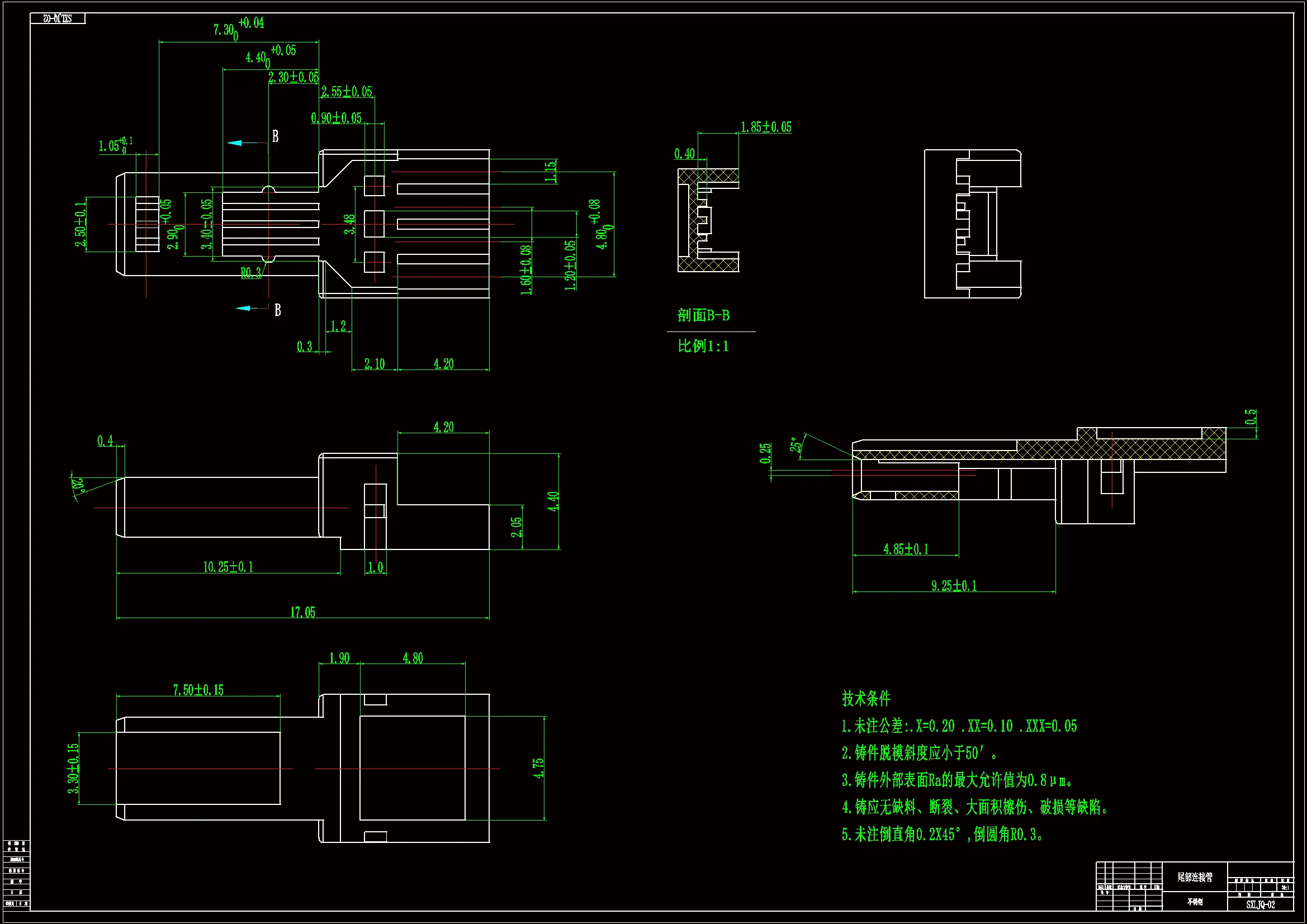The image size is (1307, 924).
Task: Select the 10.25±0.1 dimension text
Action: click(228, 566)
